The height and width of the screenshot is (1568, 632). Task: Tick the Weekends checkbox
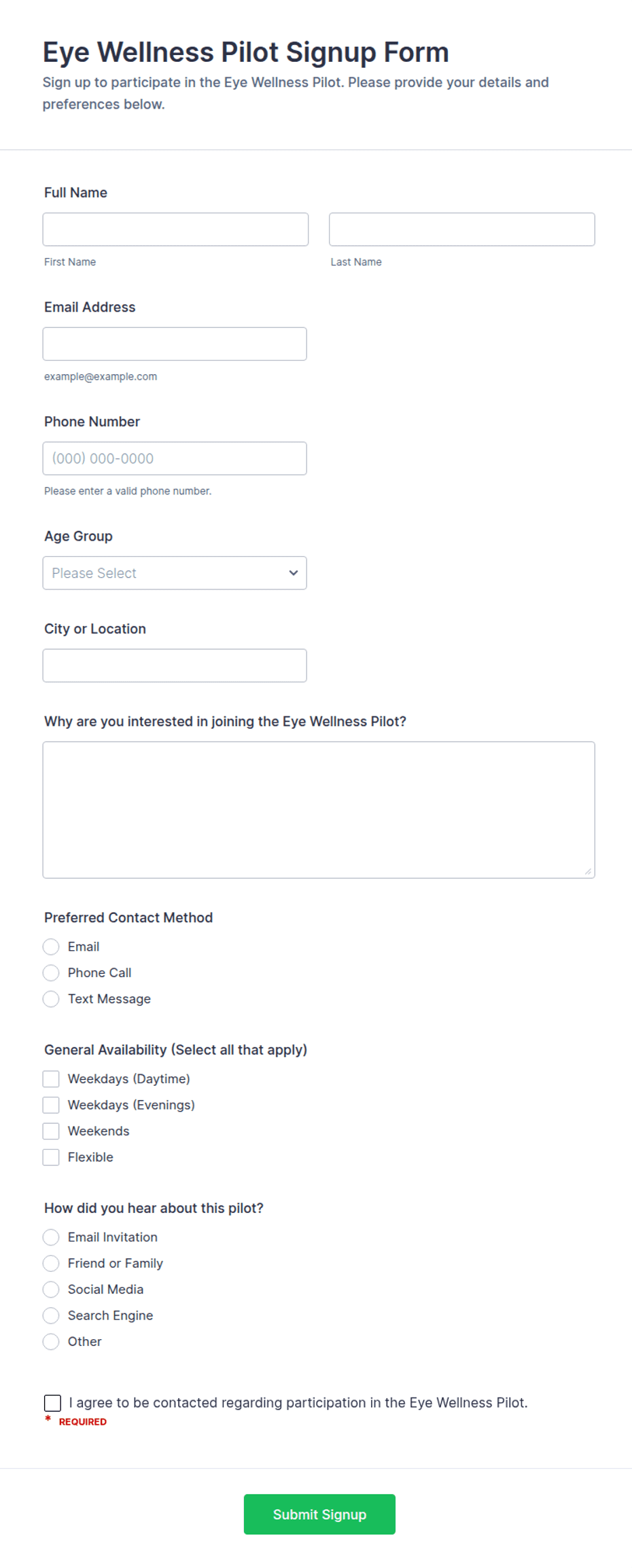(x=51, y=1131)
